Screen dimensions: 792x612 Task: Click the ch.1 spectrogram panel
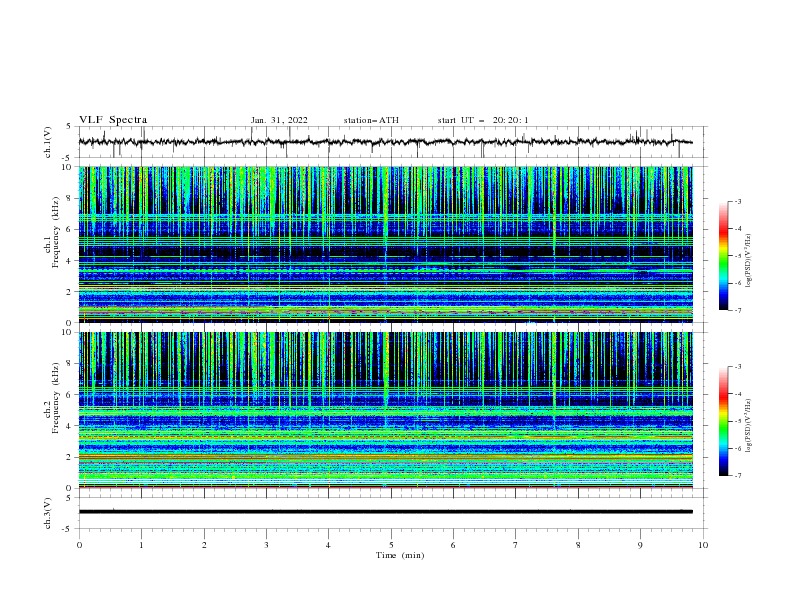point(386,244)
